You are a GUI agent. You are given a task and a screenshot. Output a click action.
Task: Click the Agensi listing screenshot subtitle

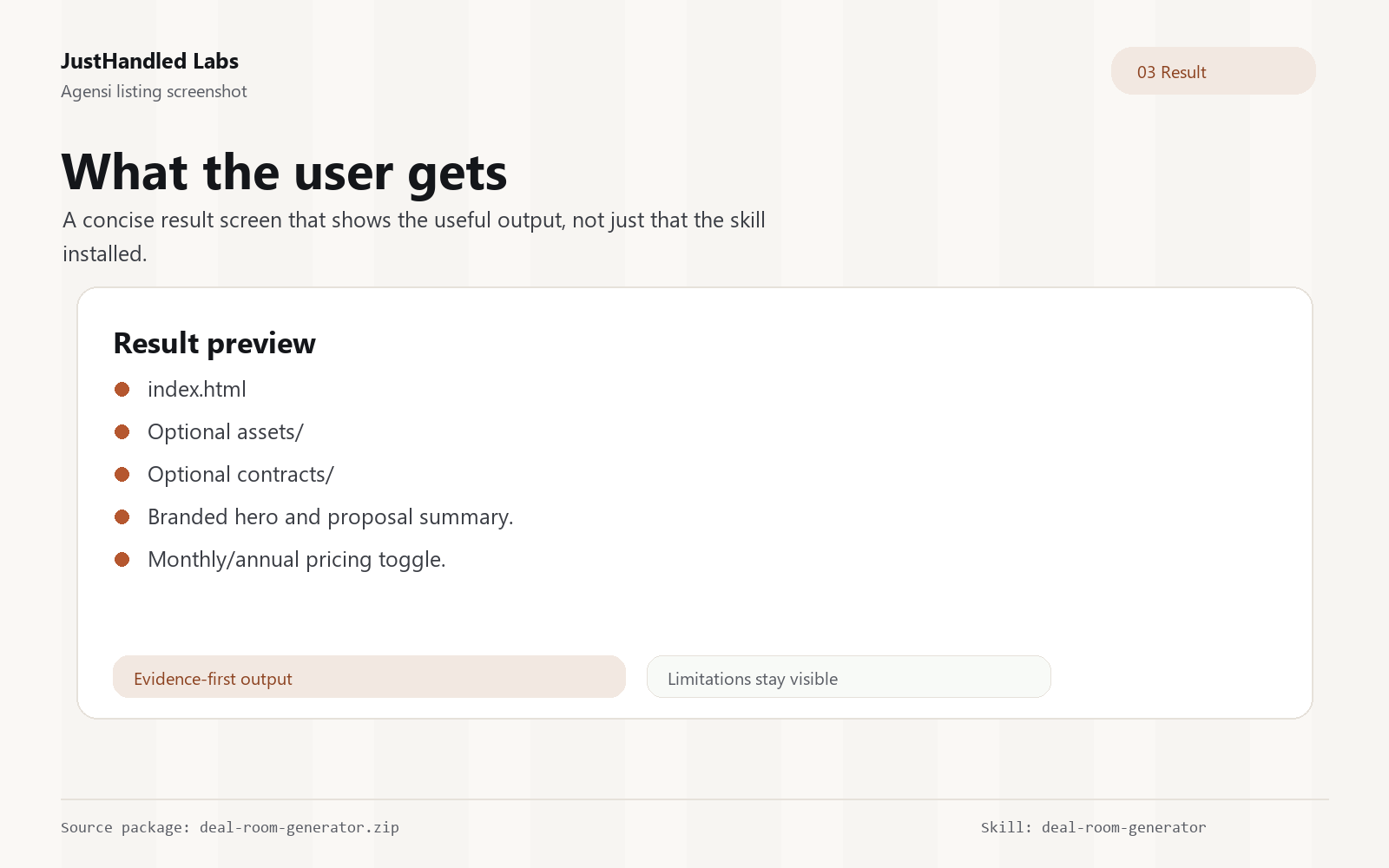154,92
